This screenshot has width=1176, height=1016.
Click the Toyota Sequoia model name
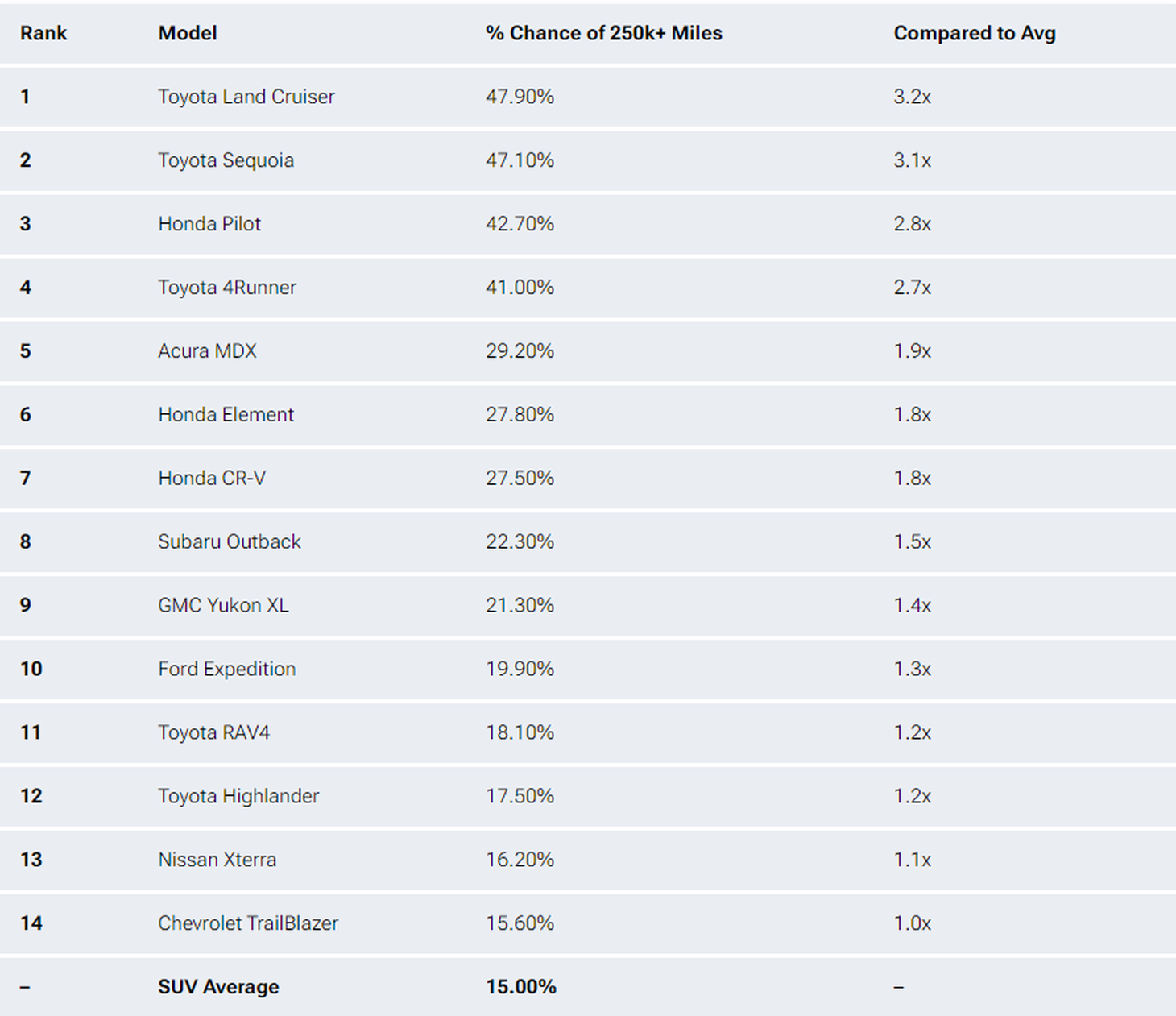226,160
